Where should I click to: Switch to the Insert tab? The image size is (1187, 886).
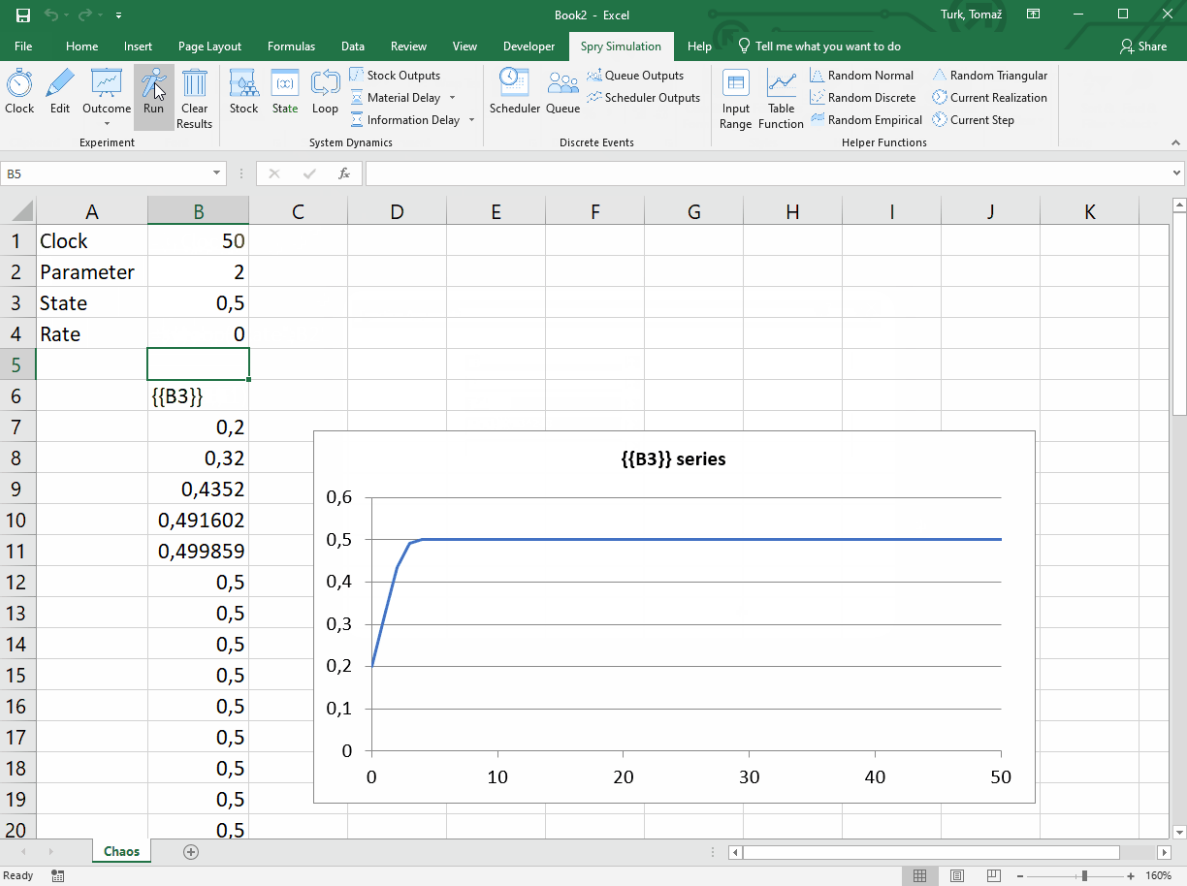pos(138,46)
